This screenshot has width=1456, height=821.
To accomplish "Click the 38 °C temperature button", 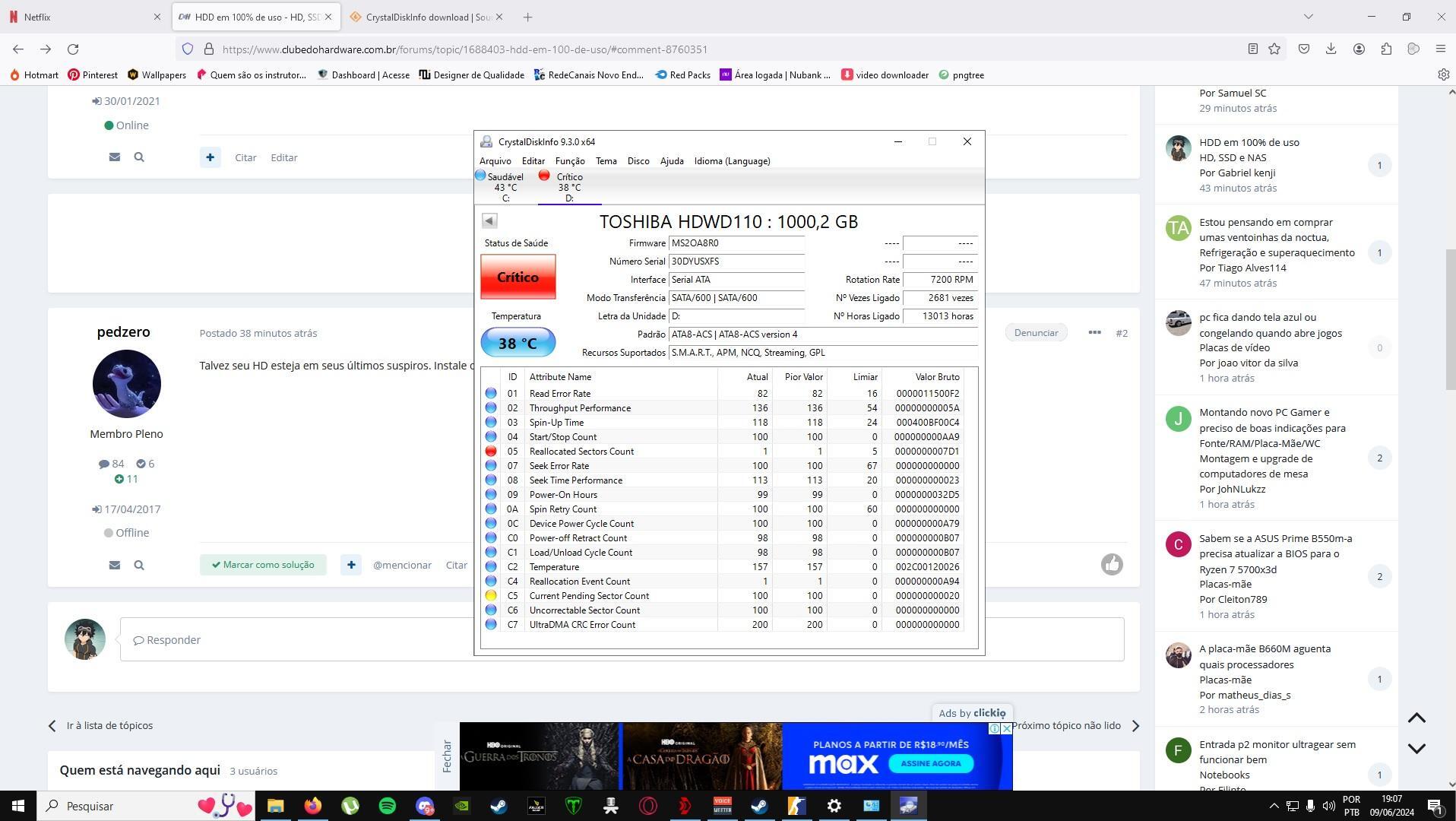I will click(x=518, y=343).
